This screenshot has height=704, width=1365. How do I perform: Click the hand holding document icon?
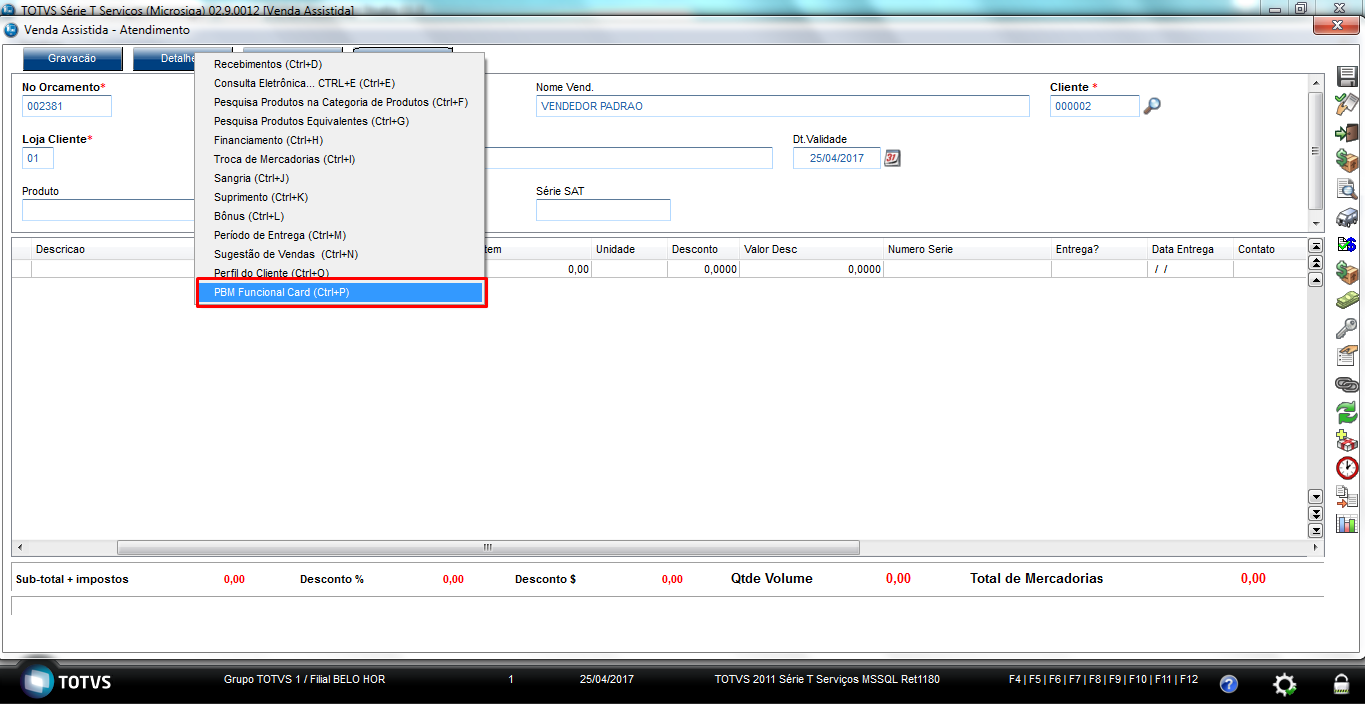point(1347,356)
